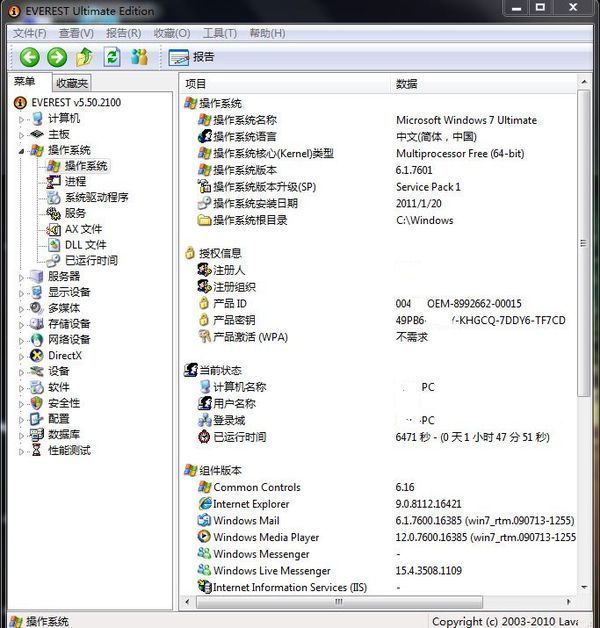Click the vertical scrollbar up arrow

coord(584,82)
